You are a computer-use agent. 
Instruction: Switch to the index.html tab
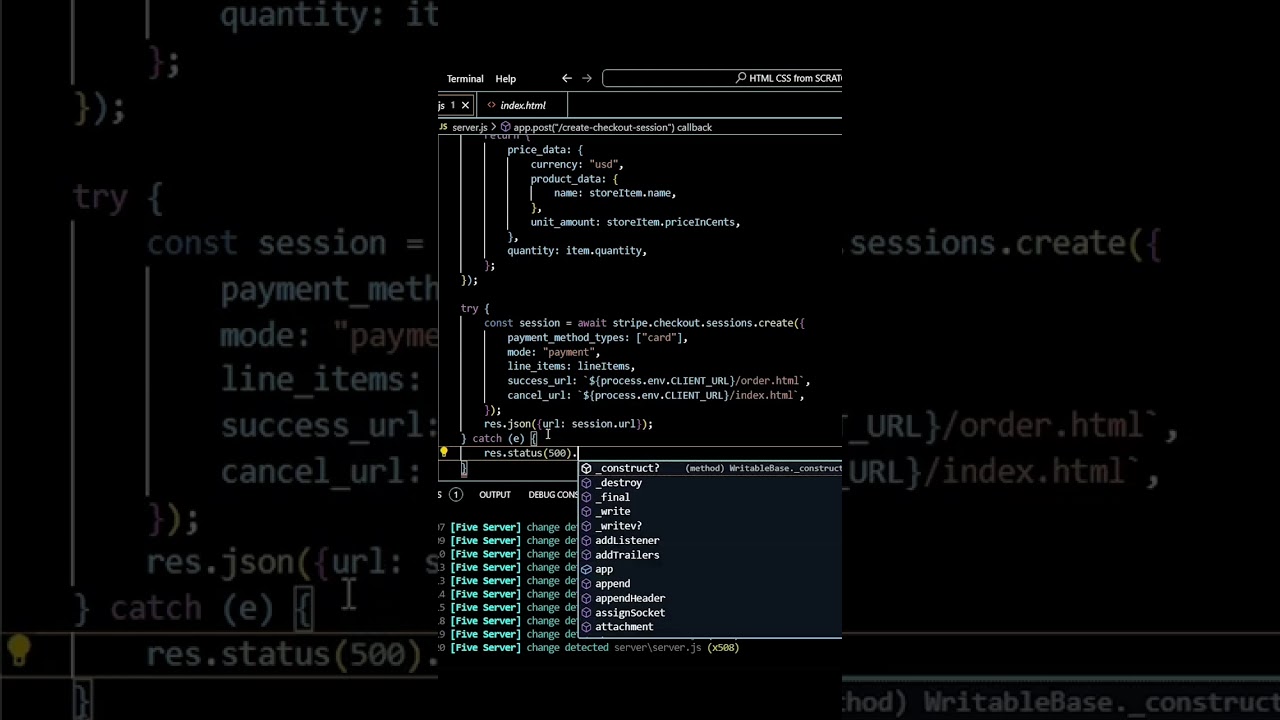[x=523, y=105]
